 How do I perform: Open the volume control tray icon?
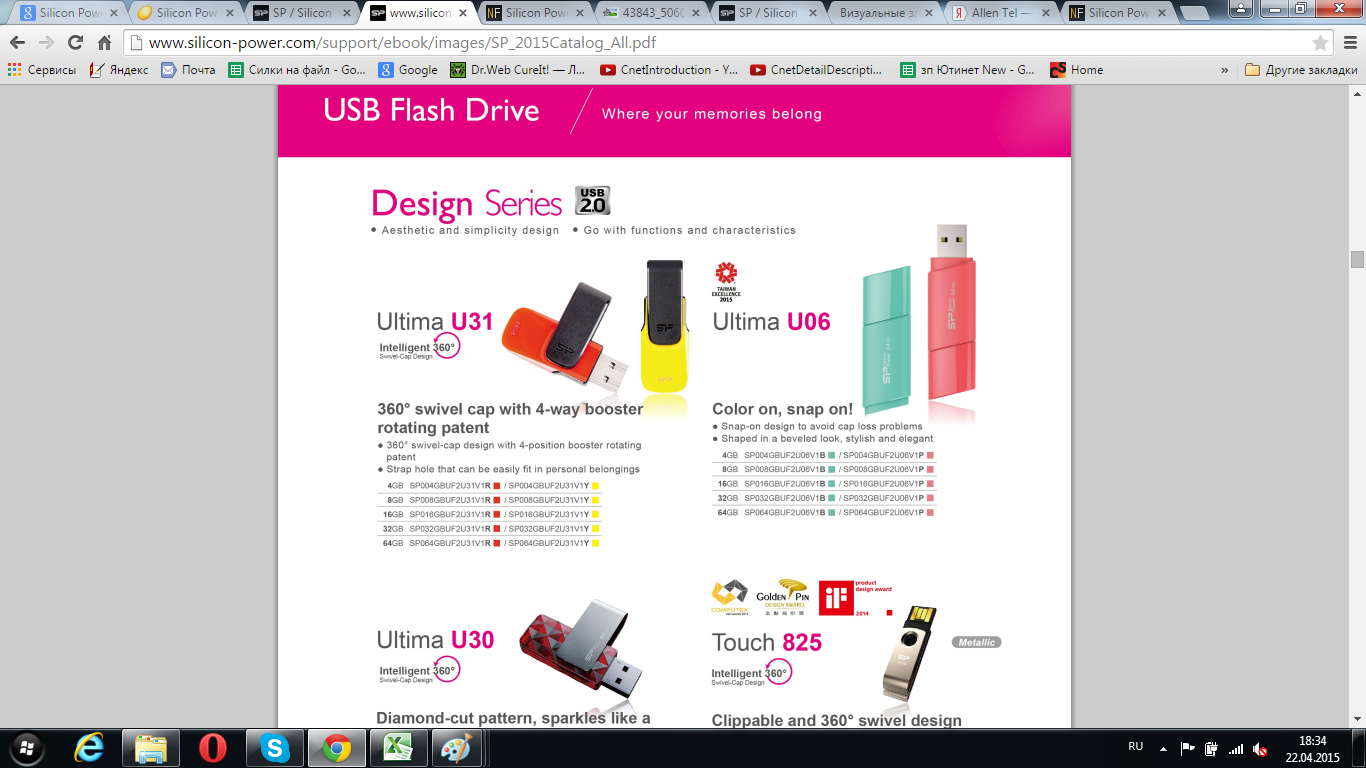tap(1260, 748)
